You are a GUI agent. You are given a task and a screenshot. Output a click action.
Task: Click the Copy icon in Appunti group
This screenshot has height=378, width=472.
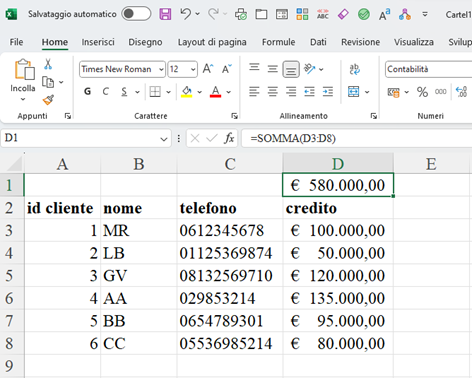click(48, 82)
